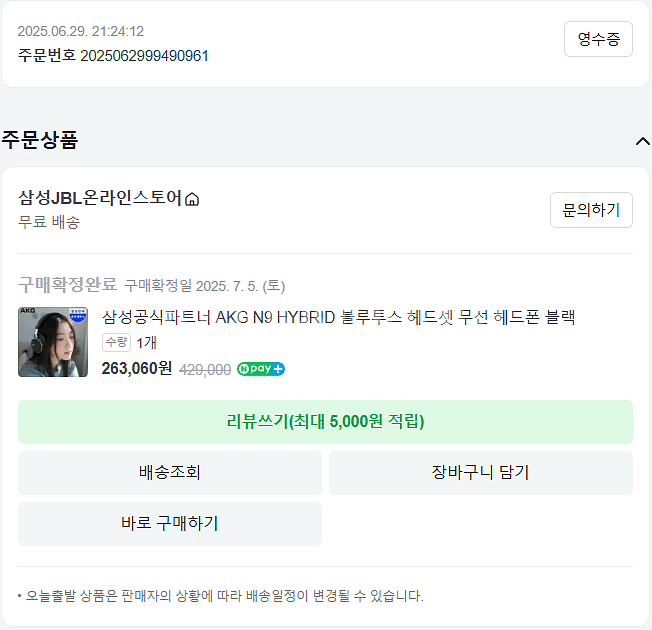
Task: Click the 문의하기 inquiry button
Action: (591, 210)
